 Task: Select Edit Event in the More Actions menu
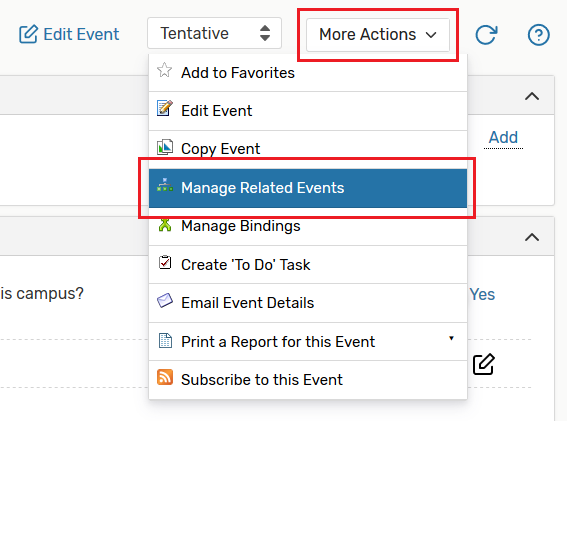(308, 111)
